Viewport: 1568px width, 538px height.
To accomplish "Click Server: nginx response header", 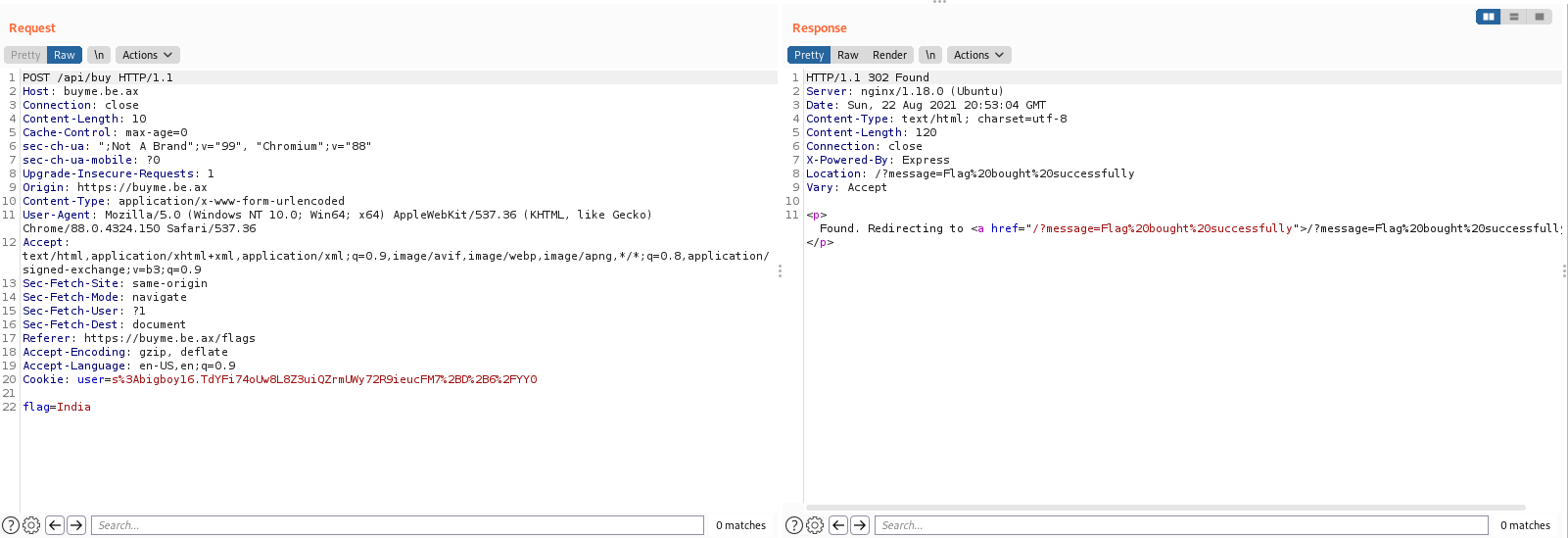I will (x=905, y=91).
